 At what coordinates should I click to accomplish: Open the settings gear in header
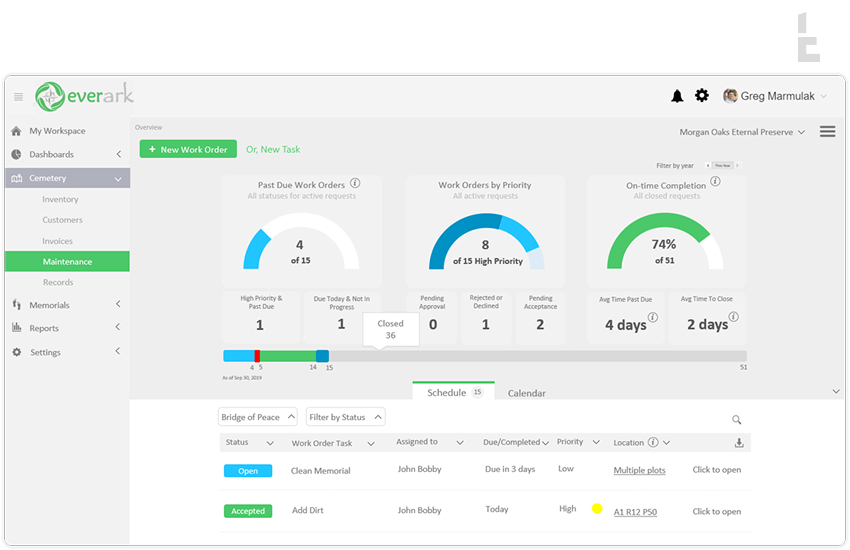702,96
